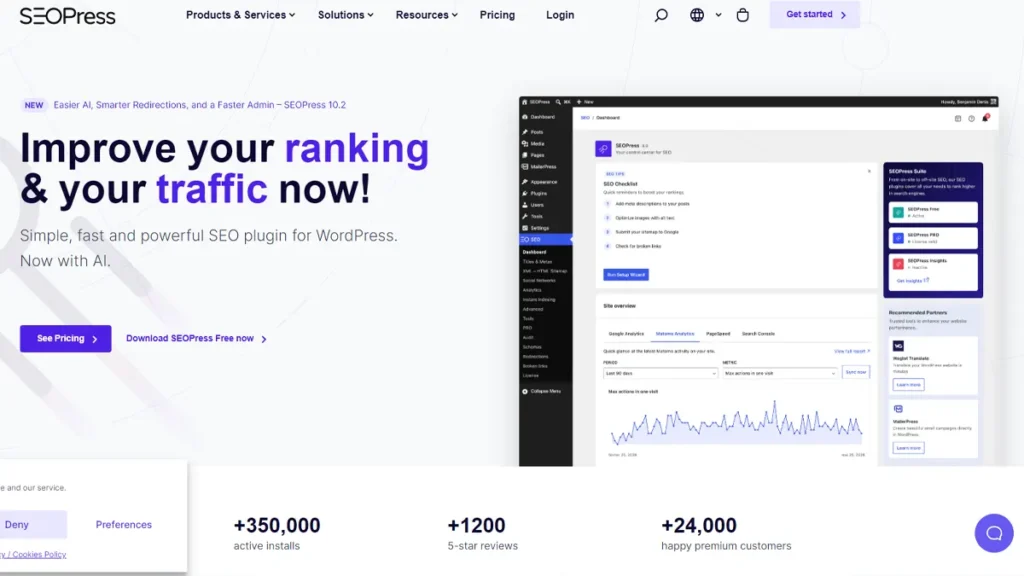Click the bell notification icon in dashboard preview
Image resolution: width=1024 pixels, height=576 pixels.
[x=985, y=118]
